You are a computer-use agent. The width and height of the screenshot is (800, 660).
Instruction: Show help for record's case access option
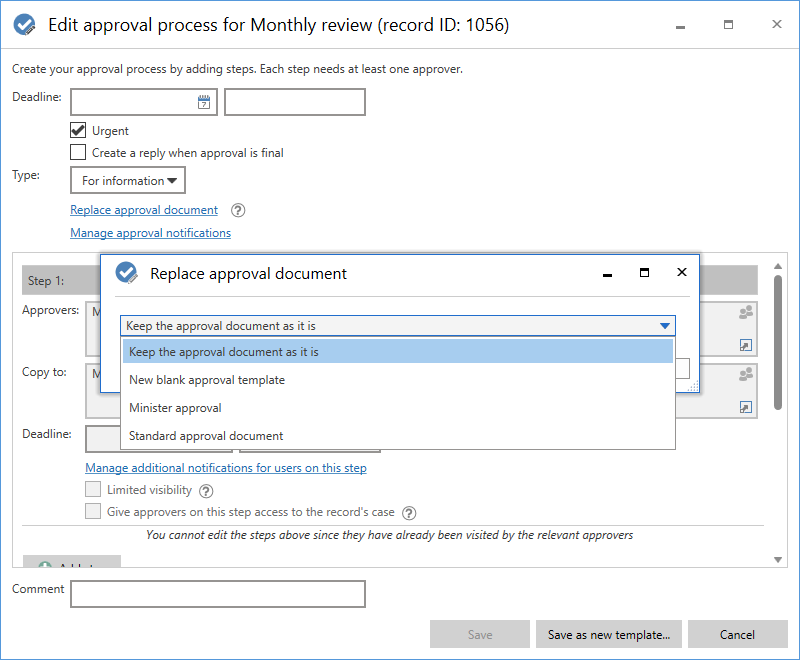pyautogui.click(x=409, y=513)
